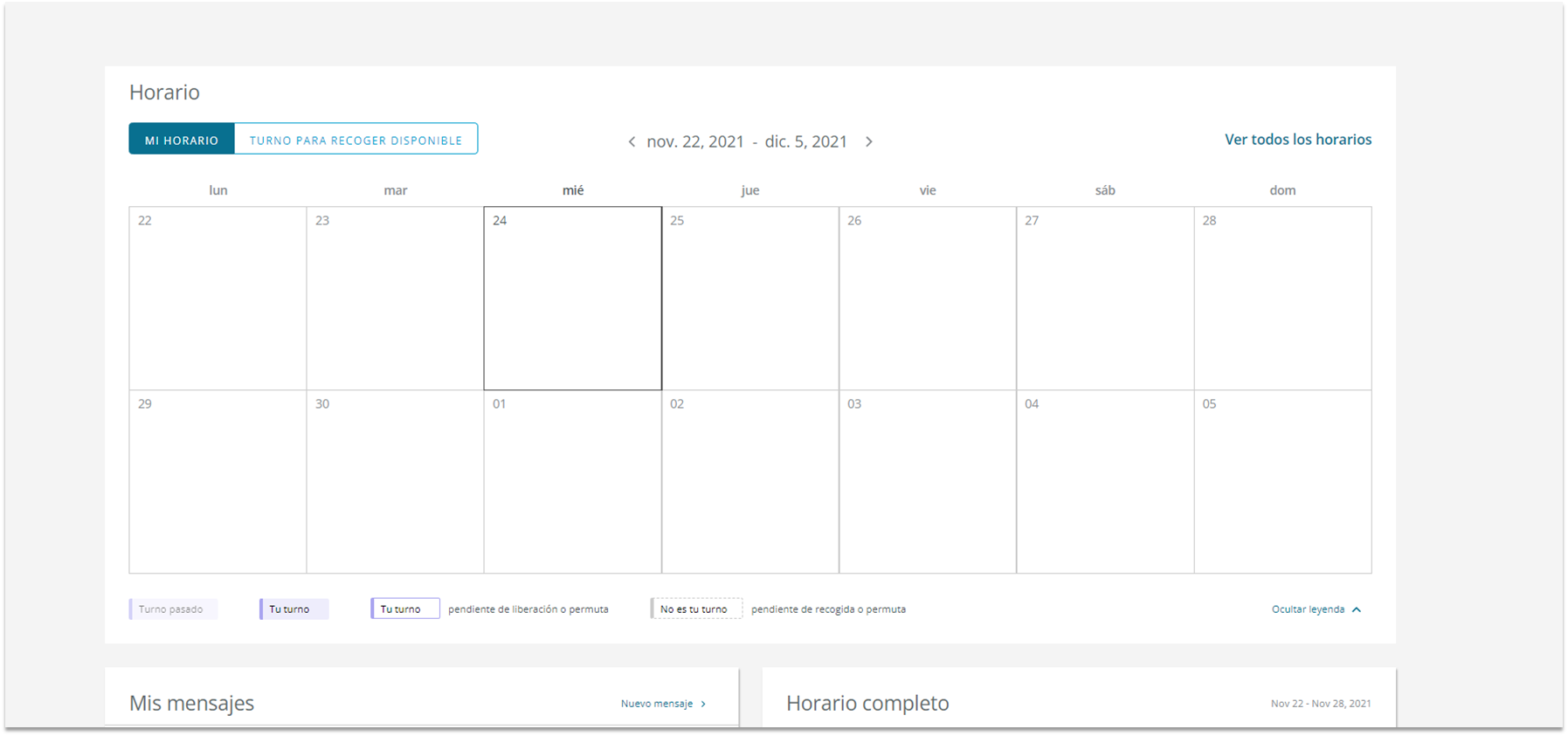Pick December 01 calendar cell
Viewport: 1568px width, 736px height.
(x=572, y=482)
